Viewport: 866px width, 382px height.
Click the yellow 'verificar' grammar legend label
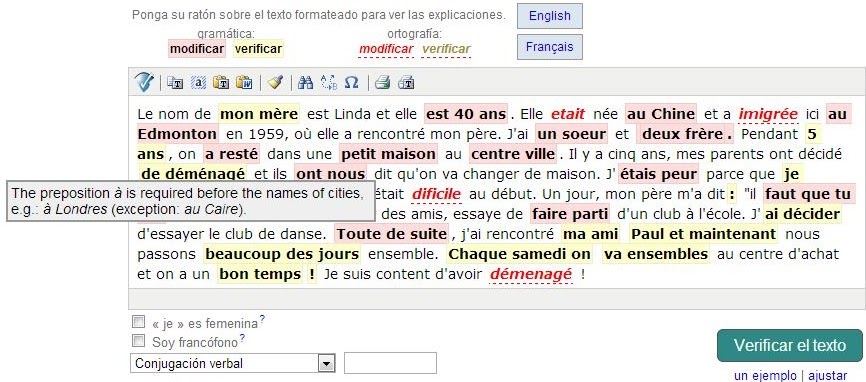coord(258,49)
